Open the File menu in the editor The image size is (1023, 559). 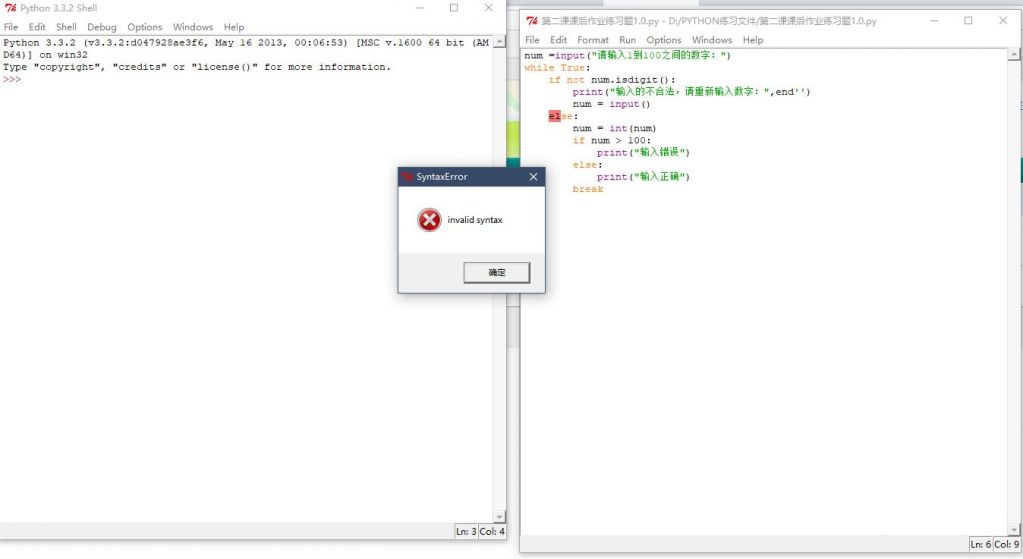tap(532, 40)
